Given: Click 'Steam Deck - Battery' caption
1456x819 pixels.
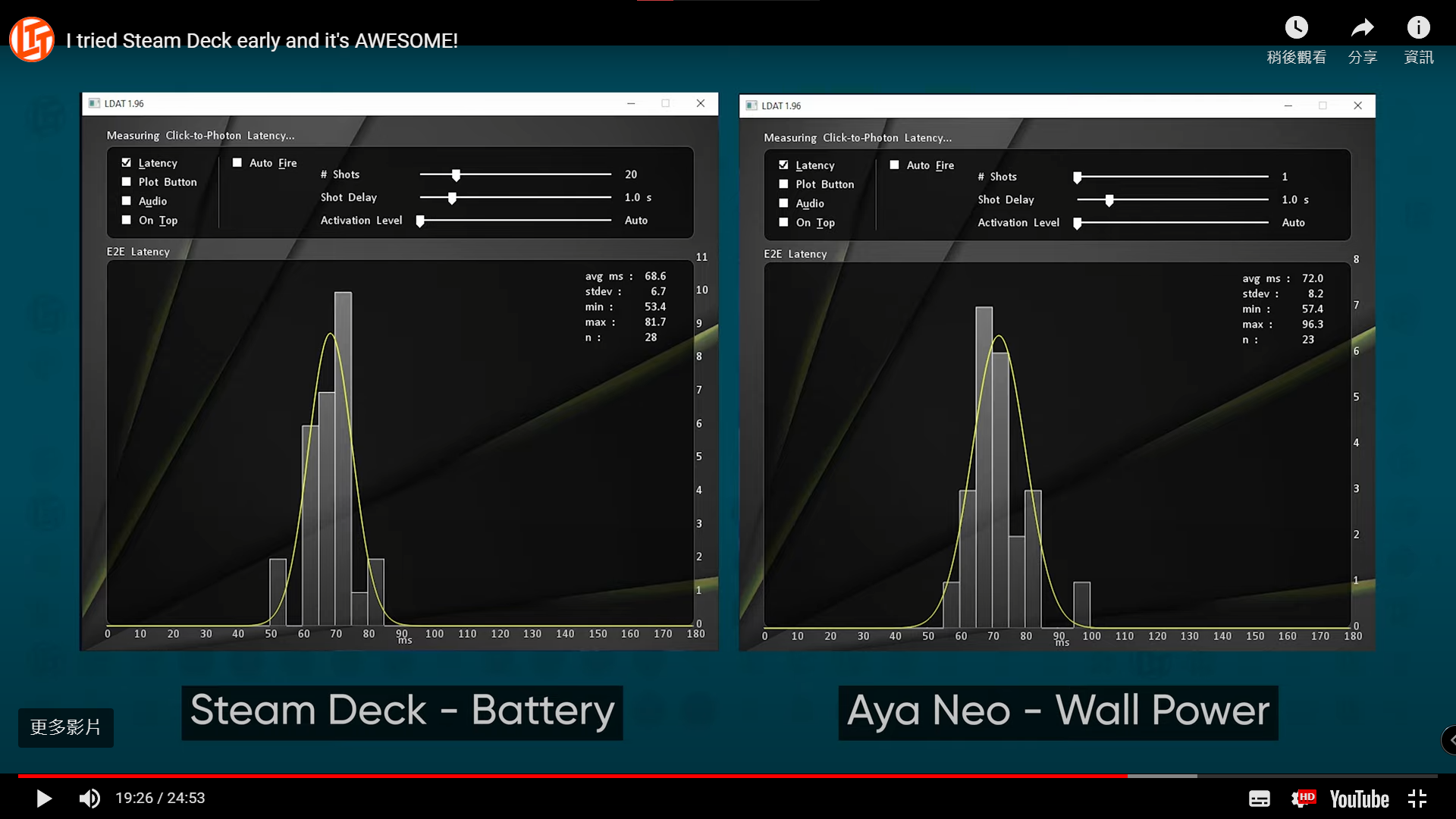Looking at the screenshot, I should pyautogui.click(x=402, y=711).
